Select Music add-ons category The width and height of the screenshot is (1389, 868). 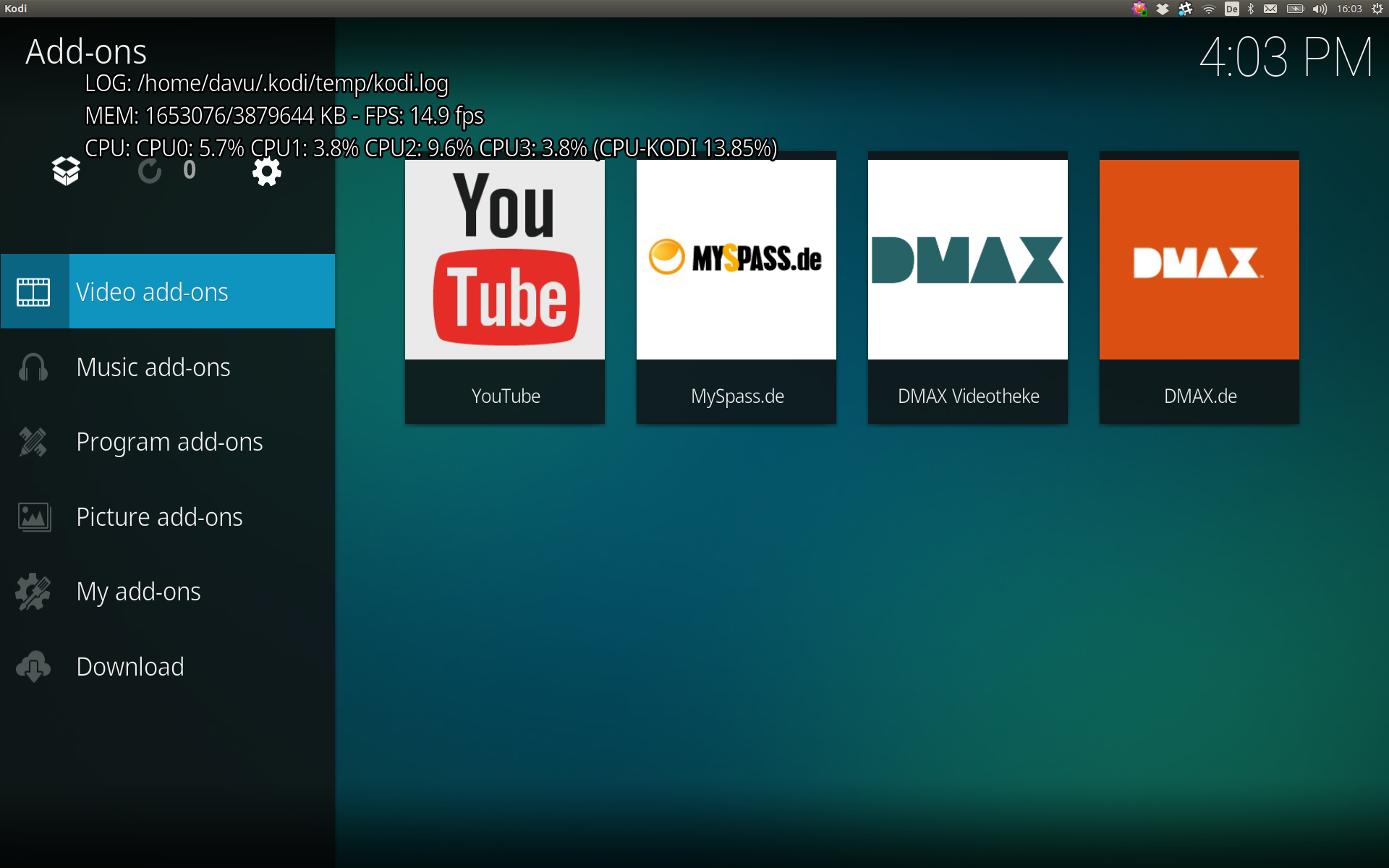tap(168, 367)
